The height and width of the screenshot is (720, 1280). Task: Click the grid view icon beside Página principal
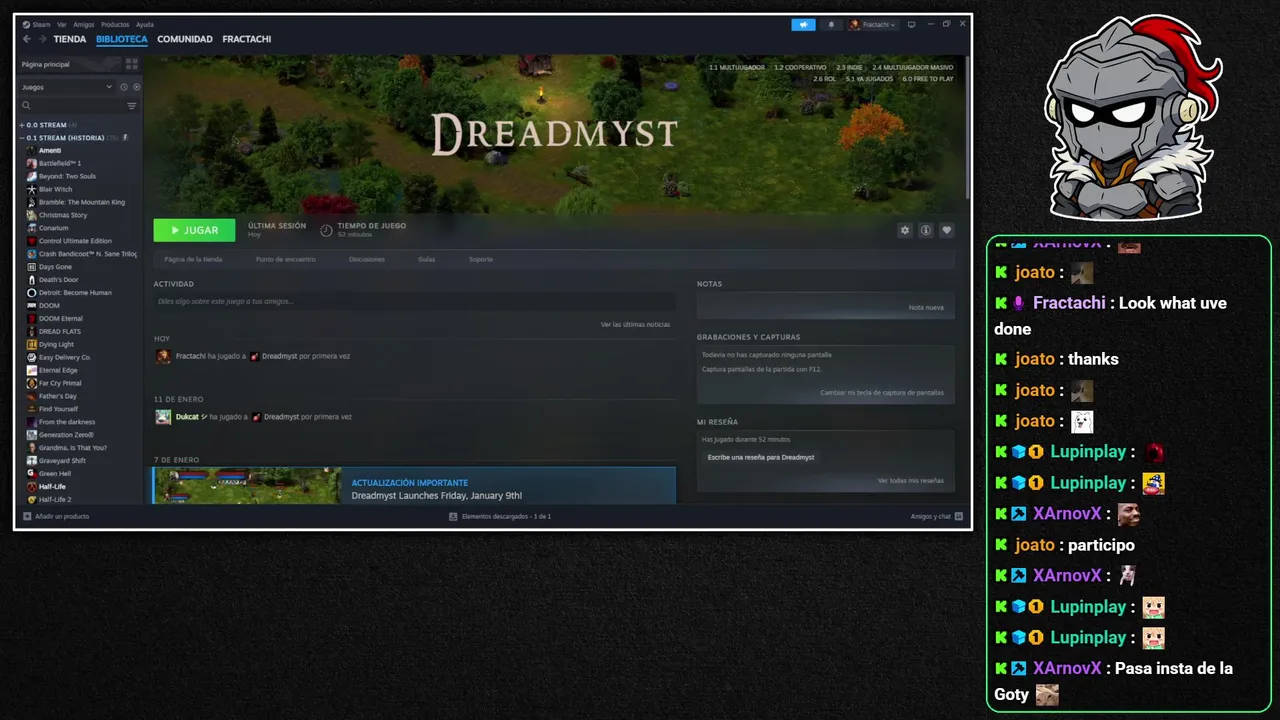point(131,64)
